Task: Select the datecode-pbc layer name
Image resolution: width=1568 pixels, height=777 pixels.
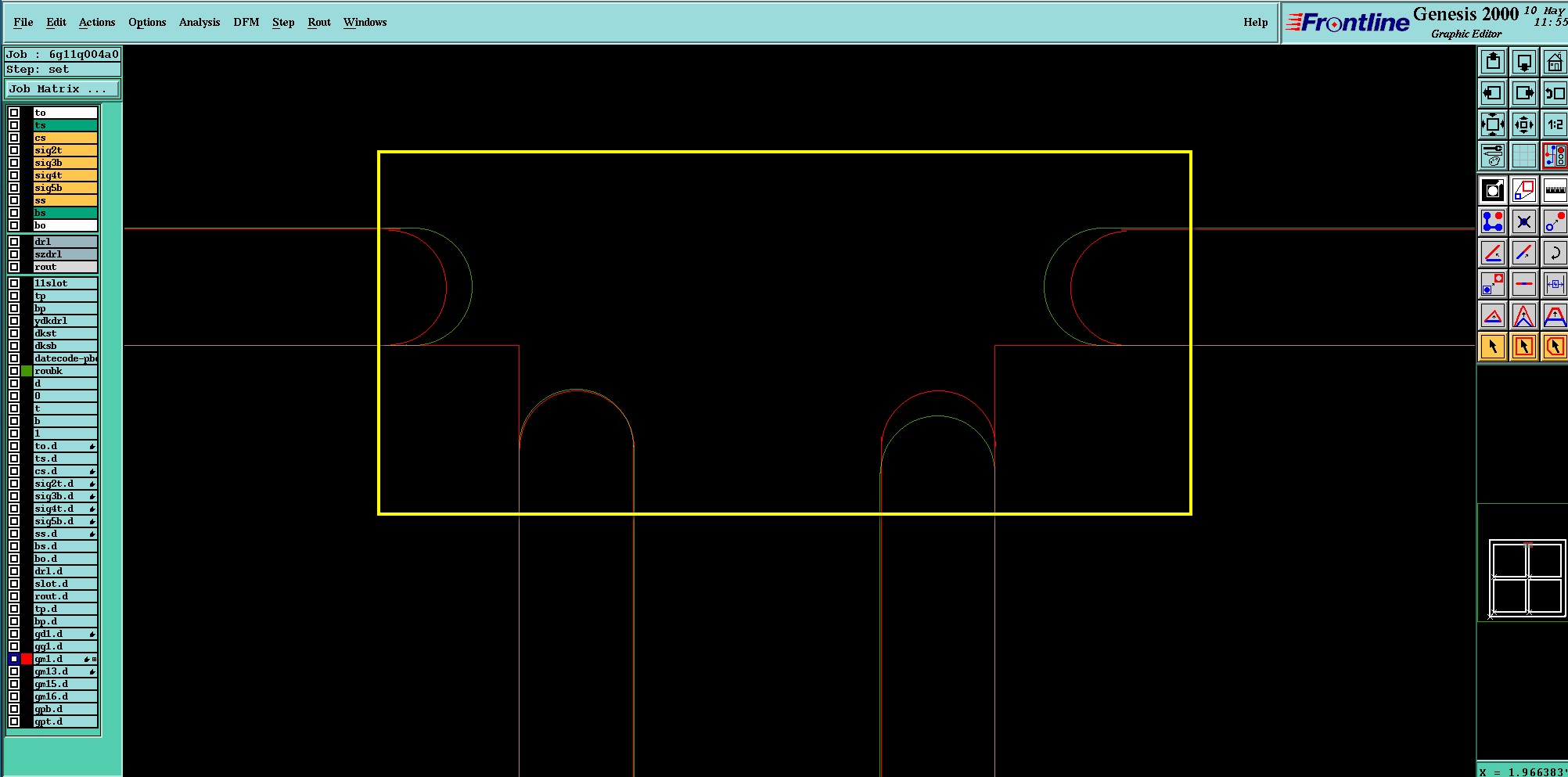Action: coord(66,358)
